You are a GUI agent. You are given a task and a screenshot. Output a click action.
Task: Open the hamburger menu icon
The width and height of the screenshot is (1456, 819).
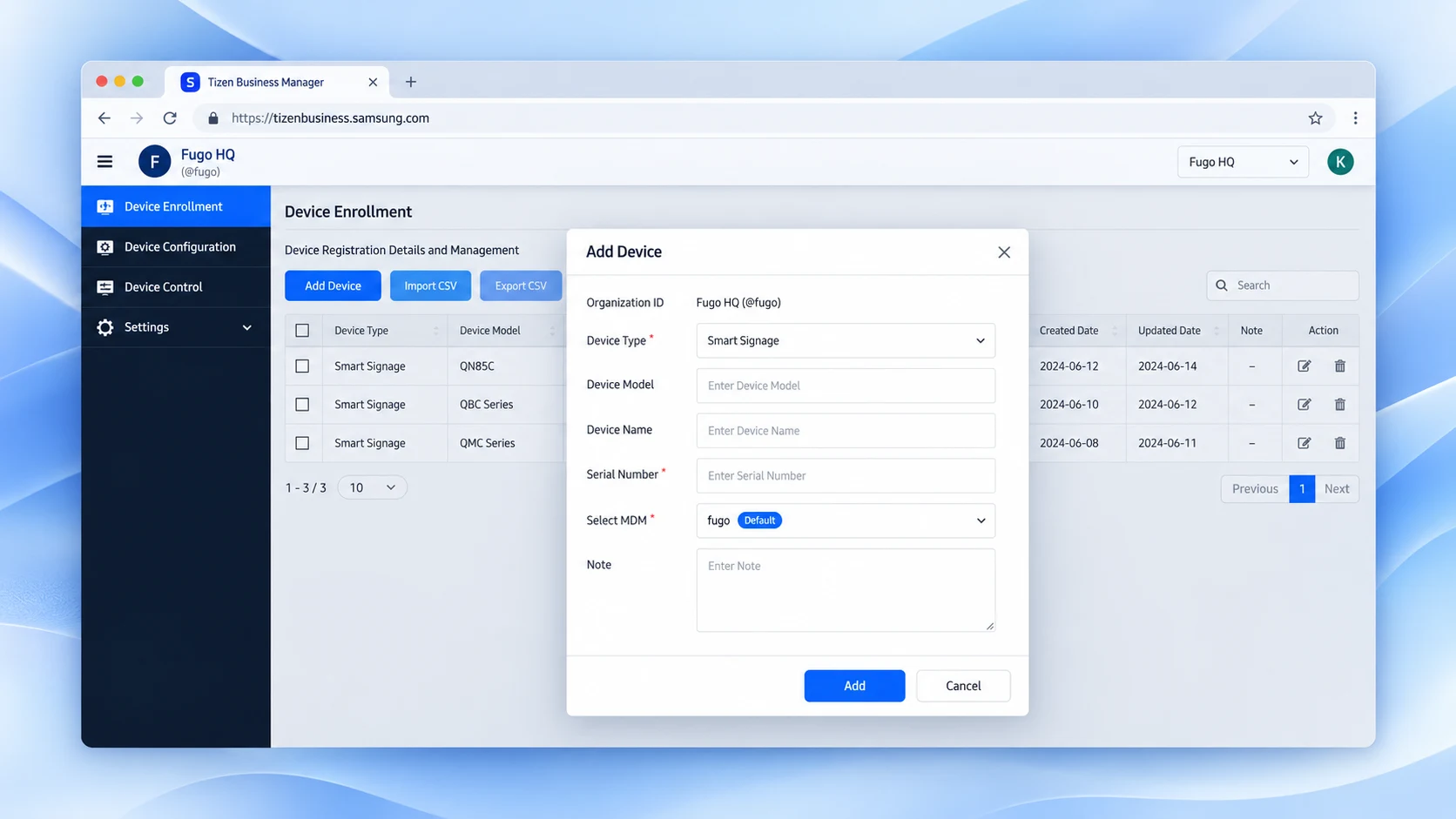click(104, 162)
